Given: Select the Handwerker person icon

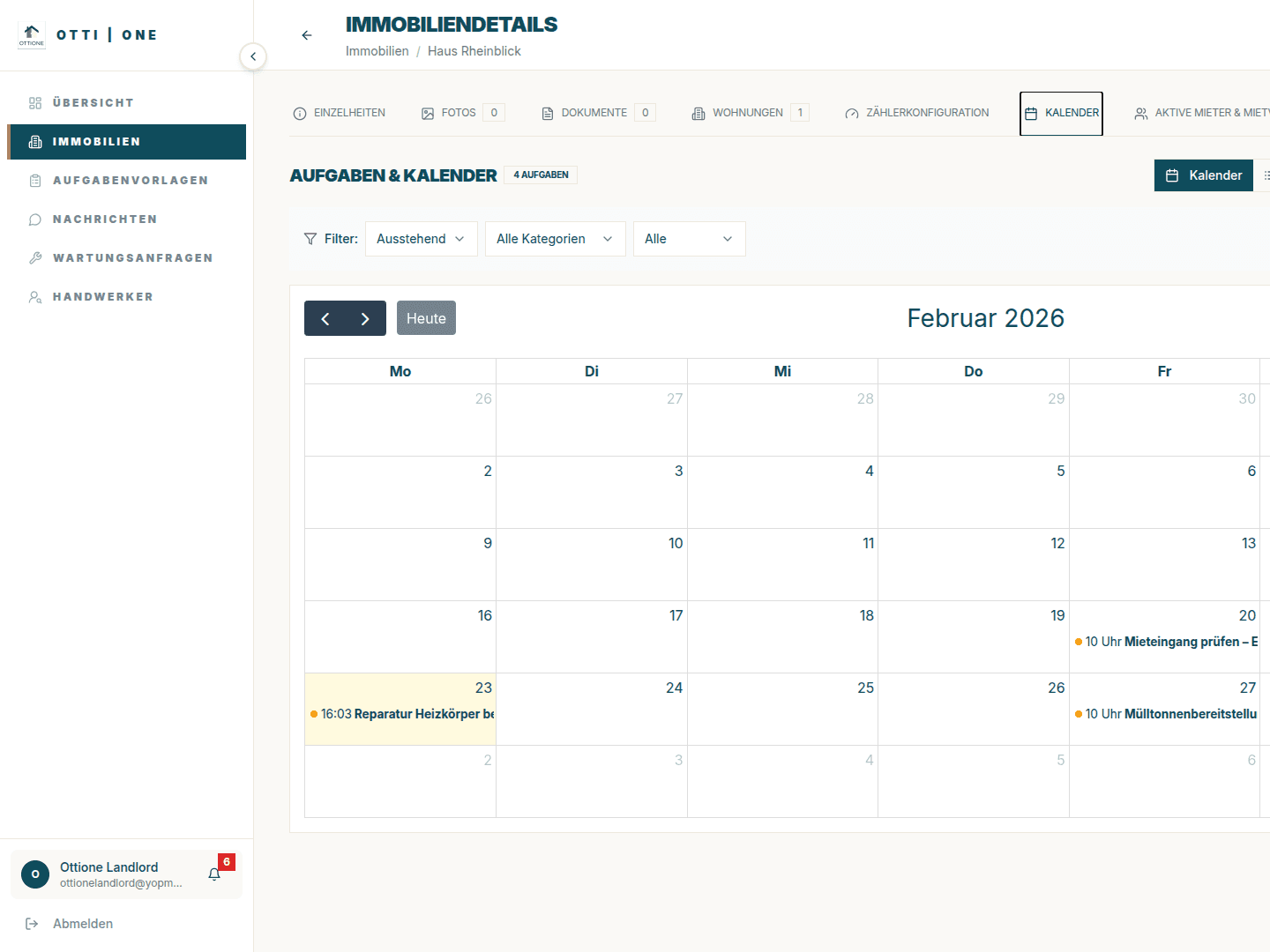Looking at the screenshot, I should [35, 296].
